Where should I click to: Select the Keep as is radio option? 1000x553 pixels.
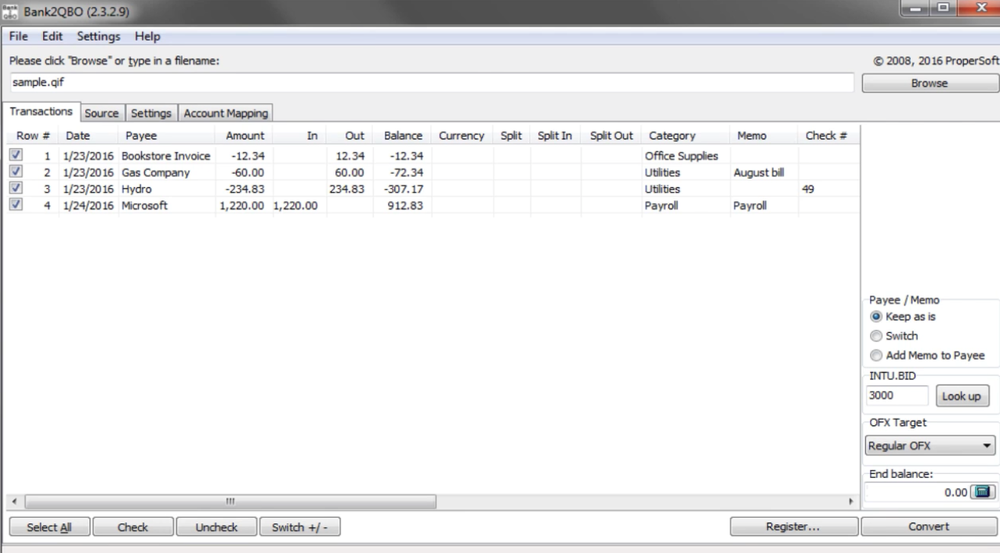pyautogui.click(x=876, y=317)
